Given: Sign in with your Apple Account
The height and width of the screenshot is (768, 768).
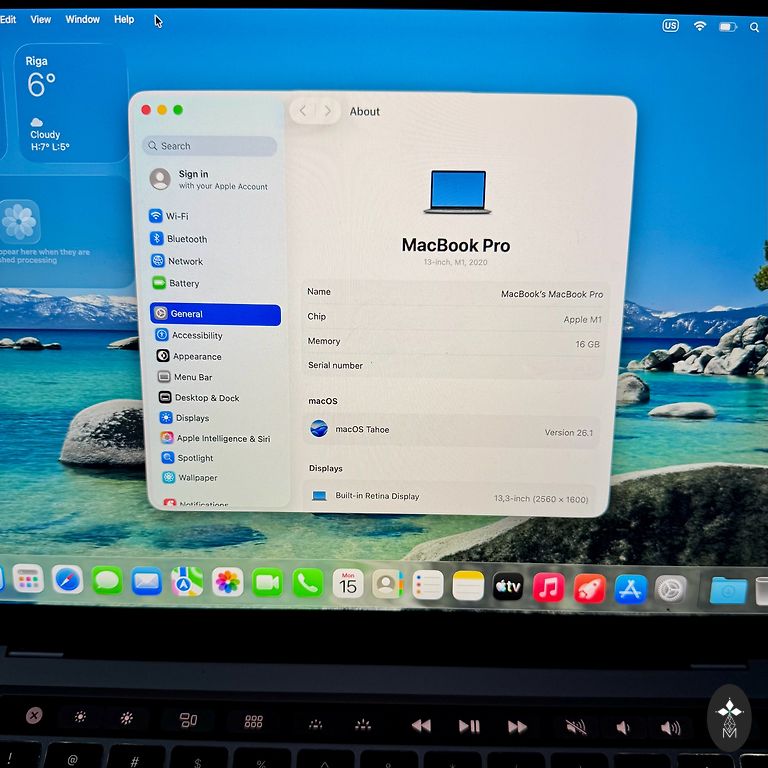Looking at the screenshot, I should pyautogui.click(x=212, y=179).
